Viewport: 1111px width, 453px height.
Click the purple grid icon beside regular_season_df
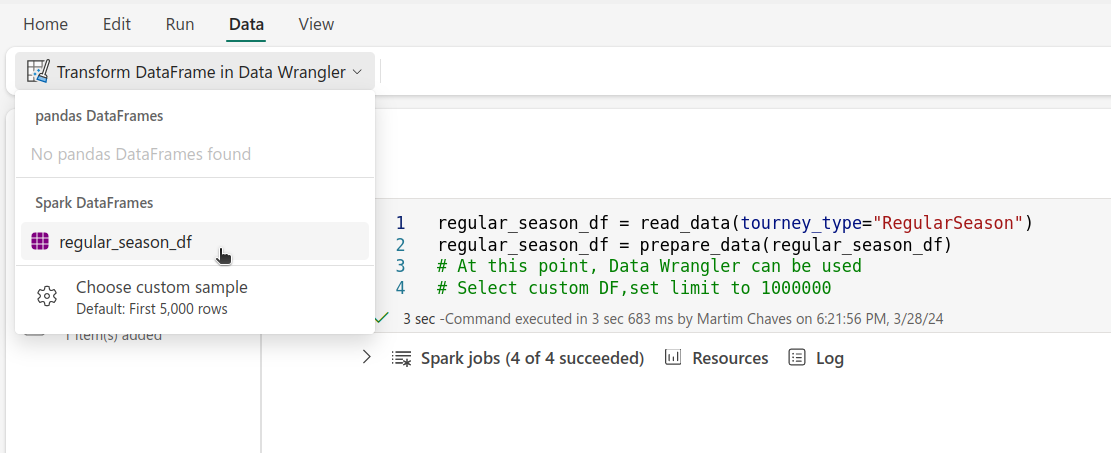tap(40, 241)
